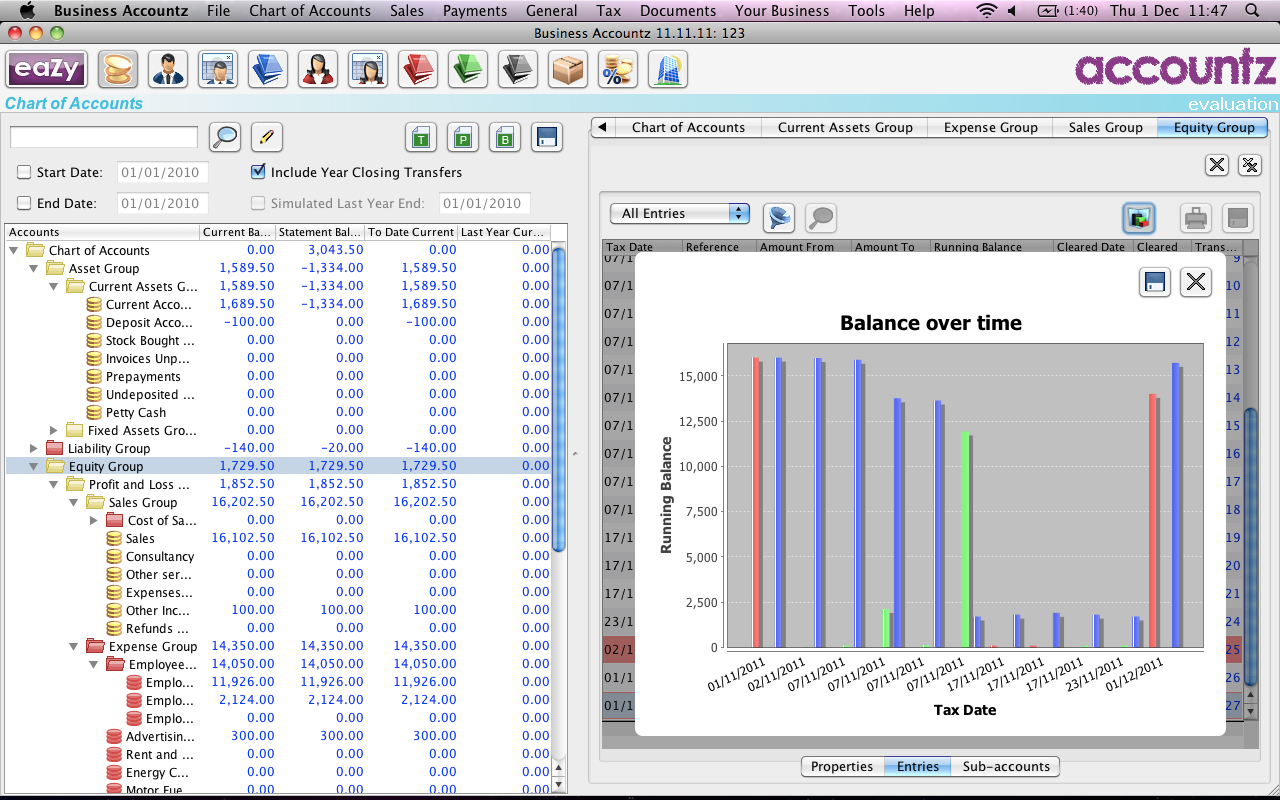Switch to the Expense Group tab
Viewport: 1280px width, 800px height.
[x=991, y=127]
